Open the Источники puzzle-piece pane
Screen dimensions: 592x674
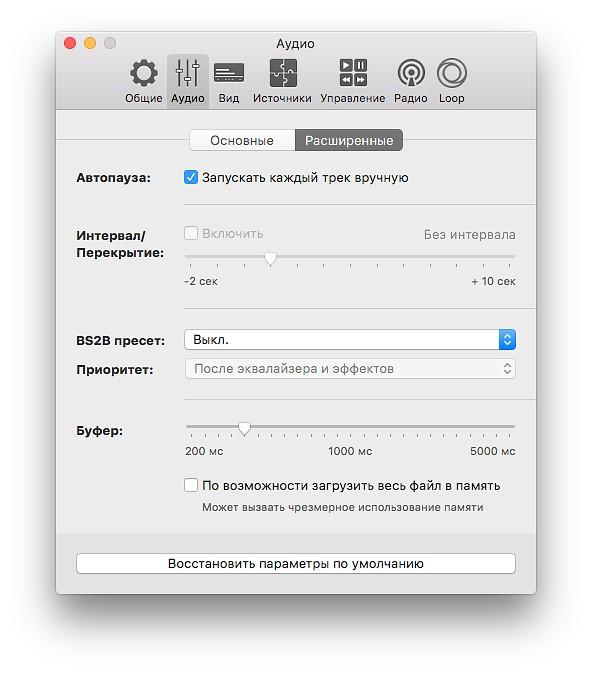click(x=282, y=81)
